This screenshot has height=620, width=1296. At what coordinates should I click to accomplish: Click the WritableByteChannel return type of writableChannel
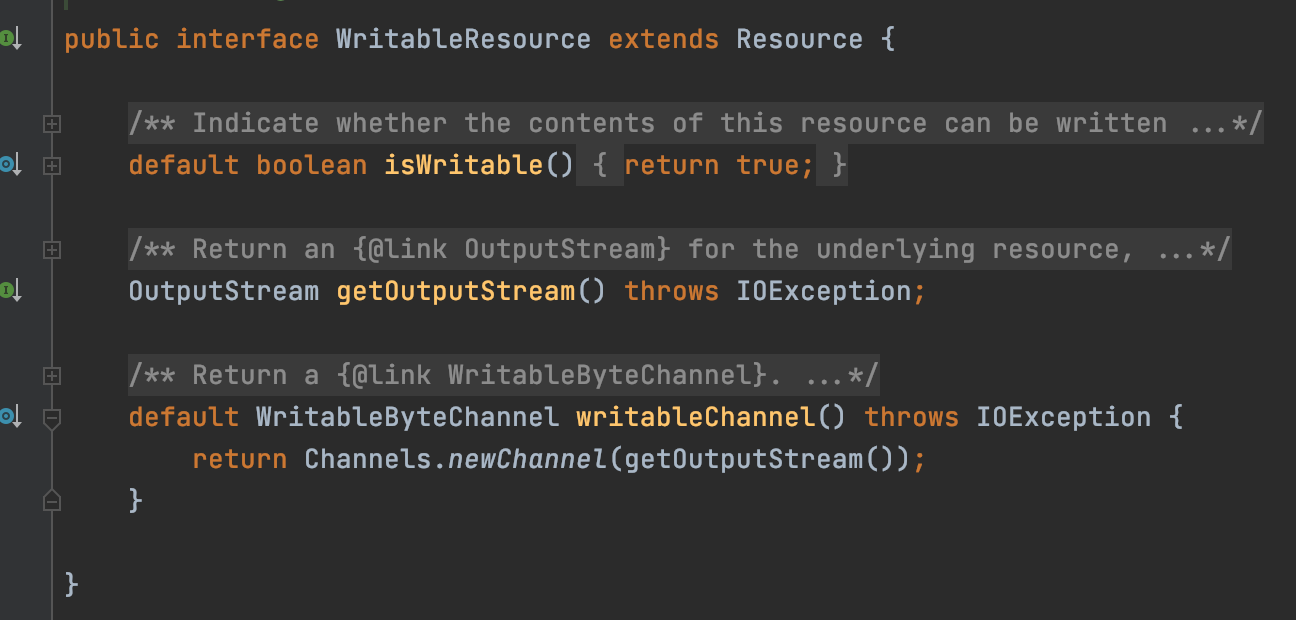pos(407,417)
